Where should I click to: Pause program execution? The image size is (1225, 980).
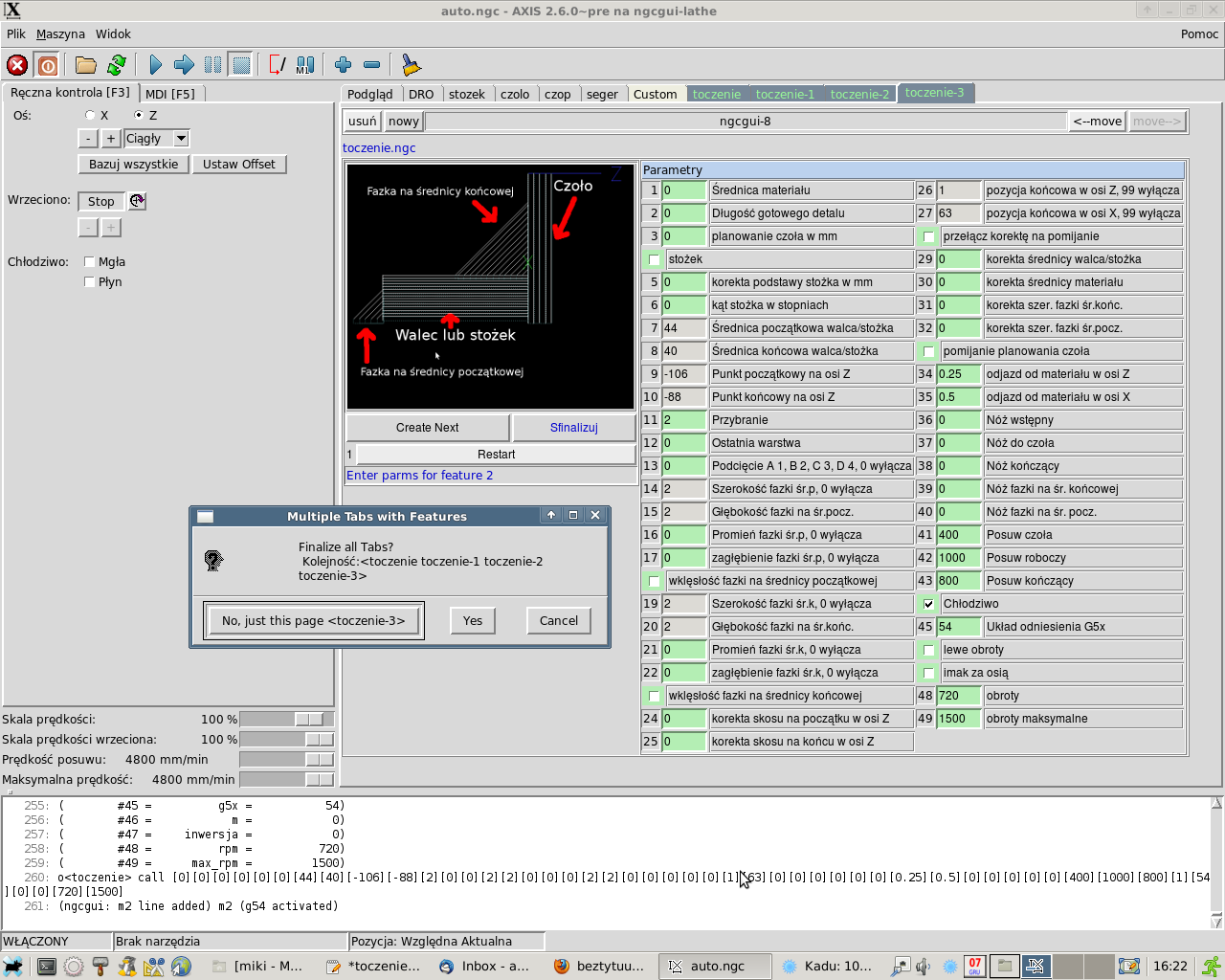tap(212, 65)
